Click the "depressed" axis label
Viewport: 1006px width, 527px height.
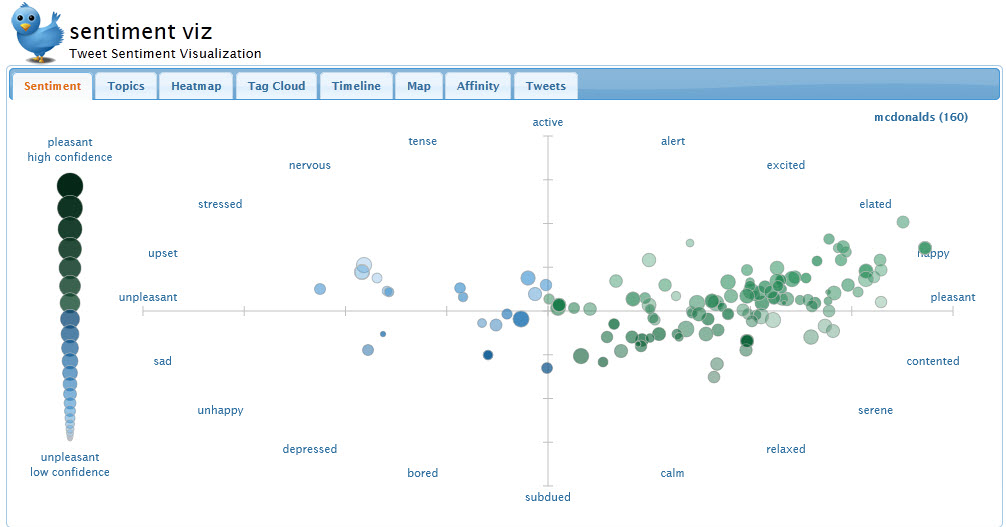(x=310, y=449)
